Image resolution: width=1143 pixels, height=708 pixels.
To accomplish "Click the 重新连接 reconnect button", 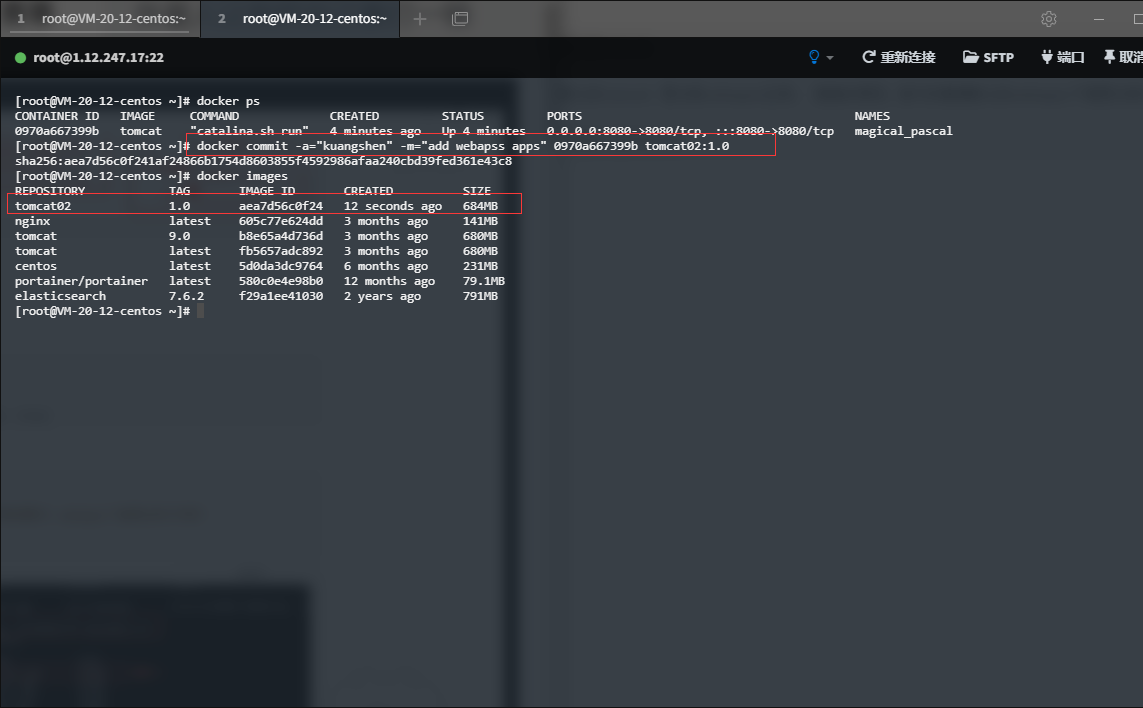I will [899, 57].
